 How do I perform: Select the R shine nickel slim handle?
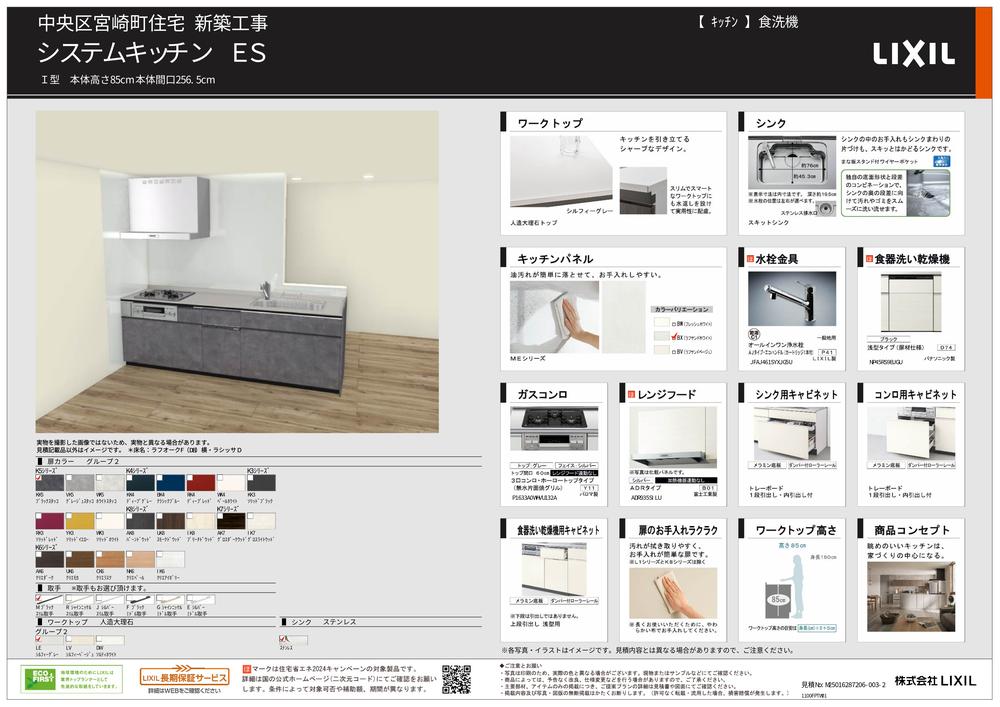tap(80, 600)
